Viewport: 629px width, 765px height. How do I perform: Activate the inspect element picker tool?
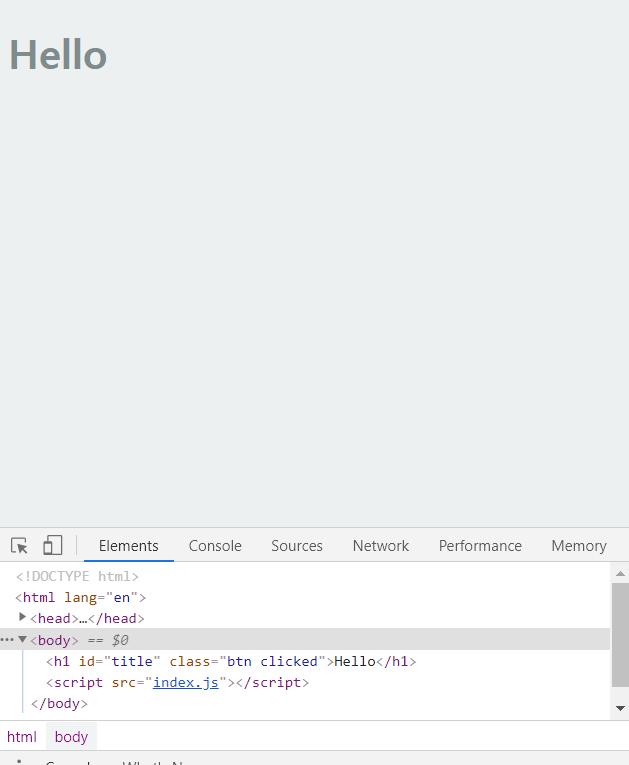[x=20, y=545]
